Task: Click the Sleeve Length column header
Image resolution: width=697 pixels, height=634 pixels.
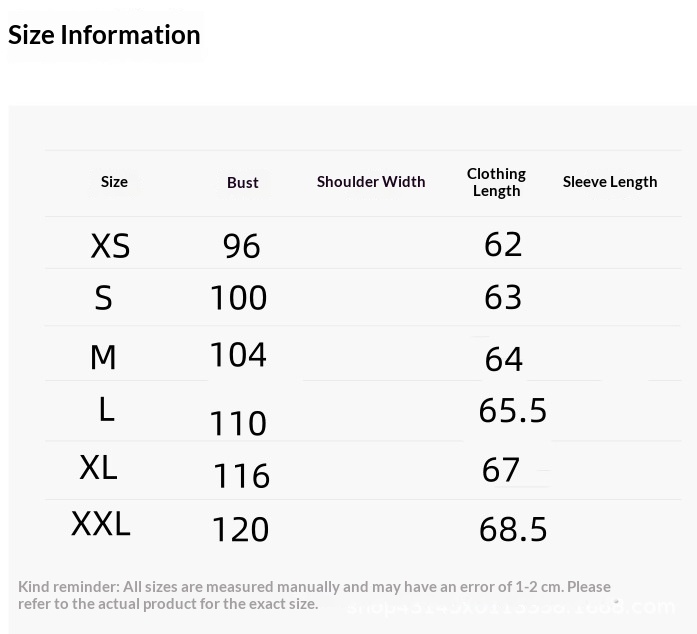Action: [610, 182]
